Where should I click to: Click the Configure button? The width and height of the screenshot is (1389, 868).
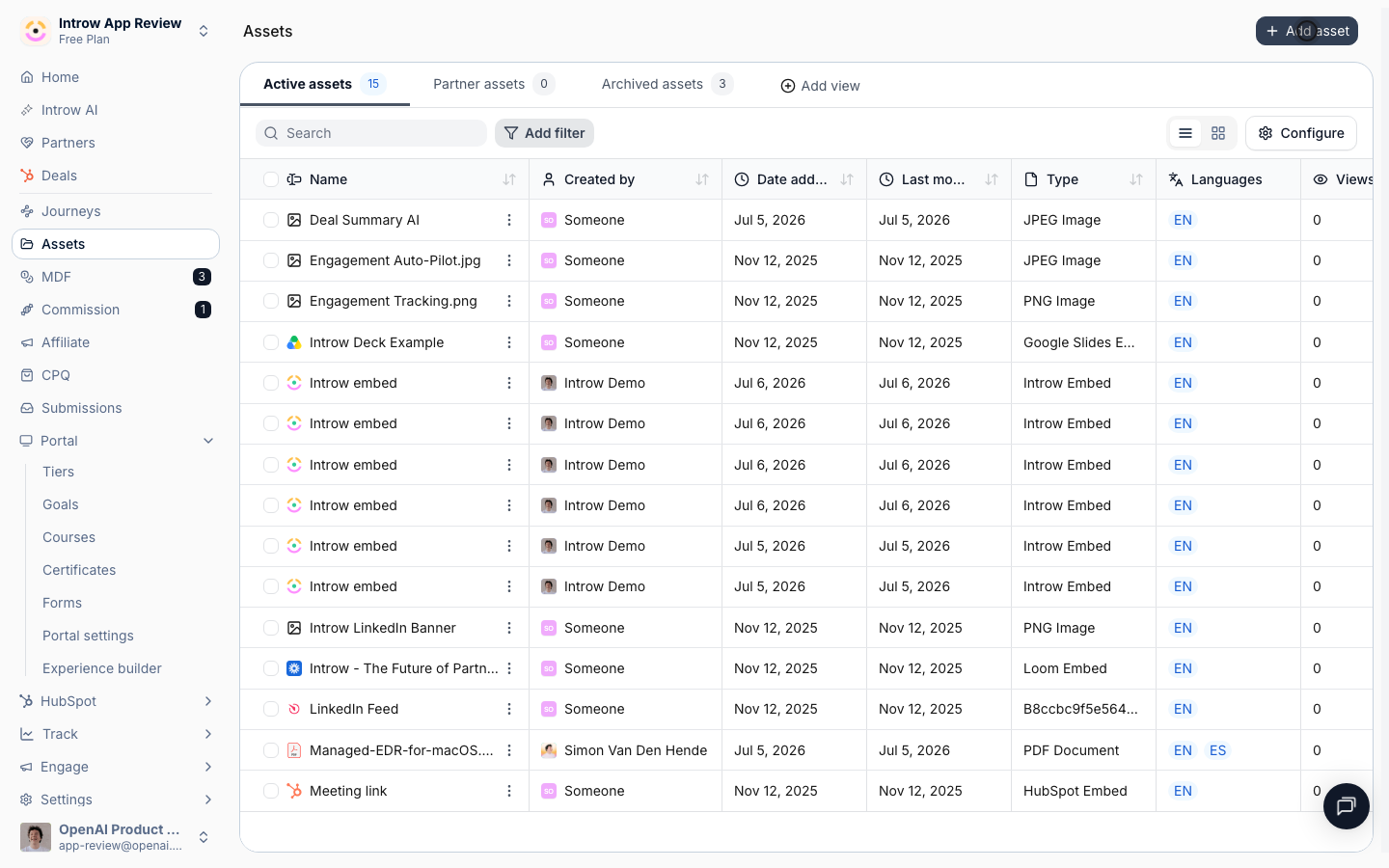pyautogui.click(x=1300, y=133)
